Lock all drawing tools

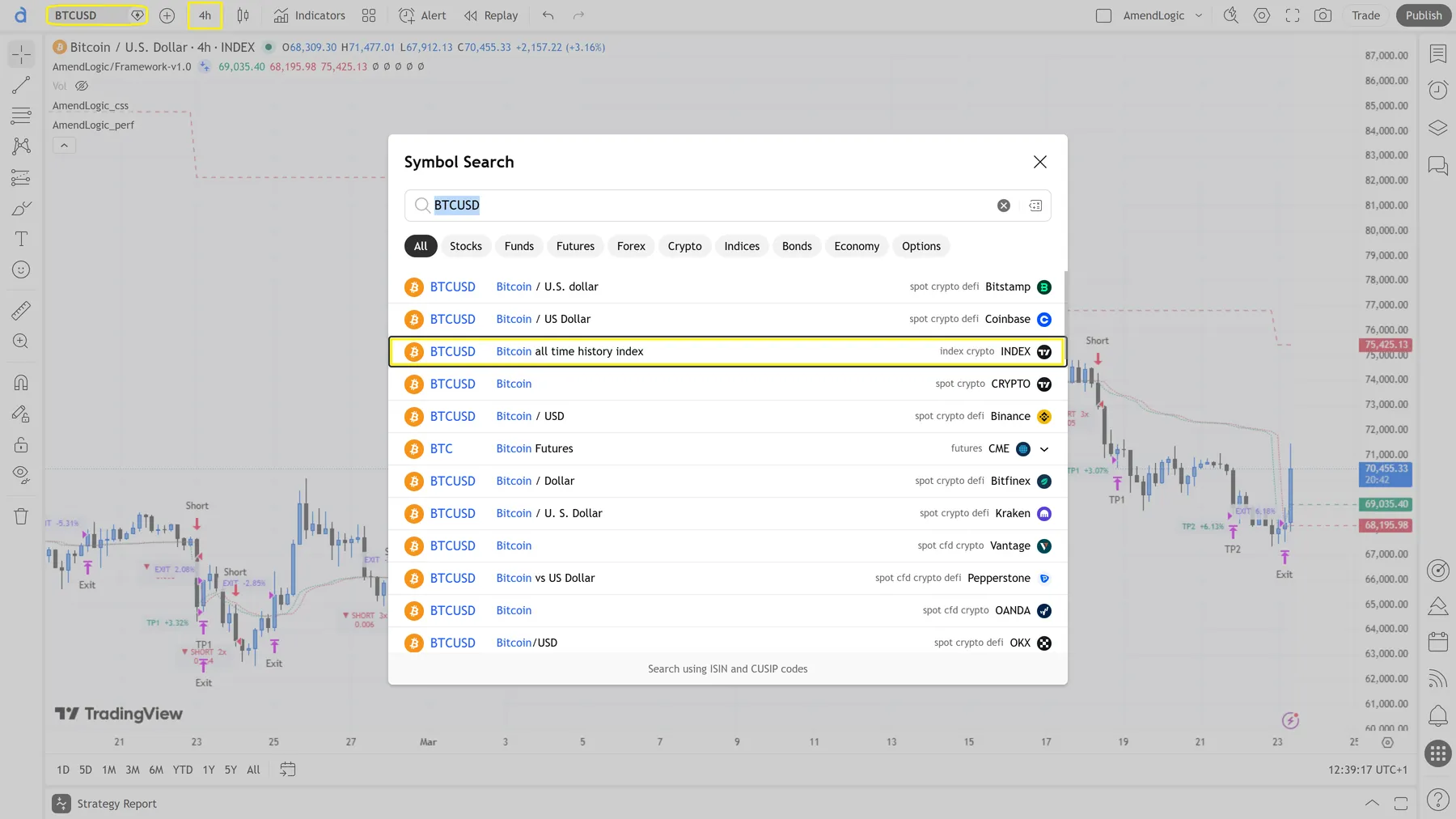click(21, 444)
